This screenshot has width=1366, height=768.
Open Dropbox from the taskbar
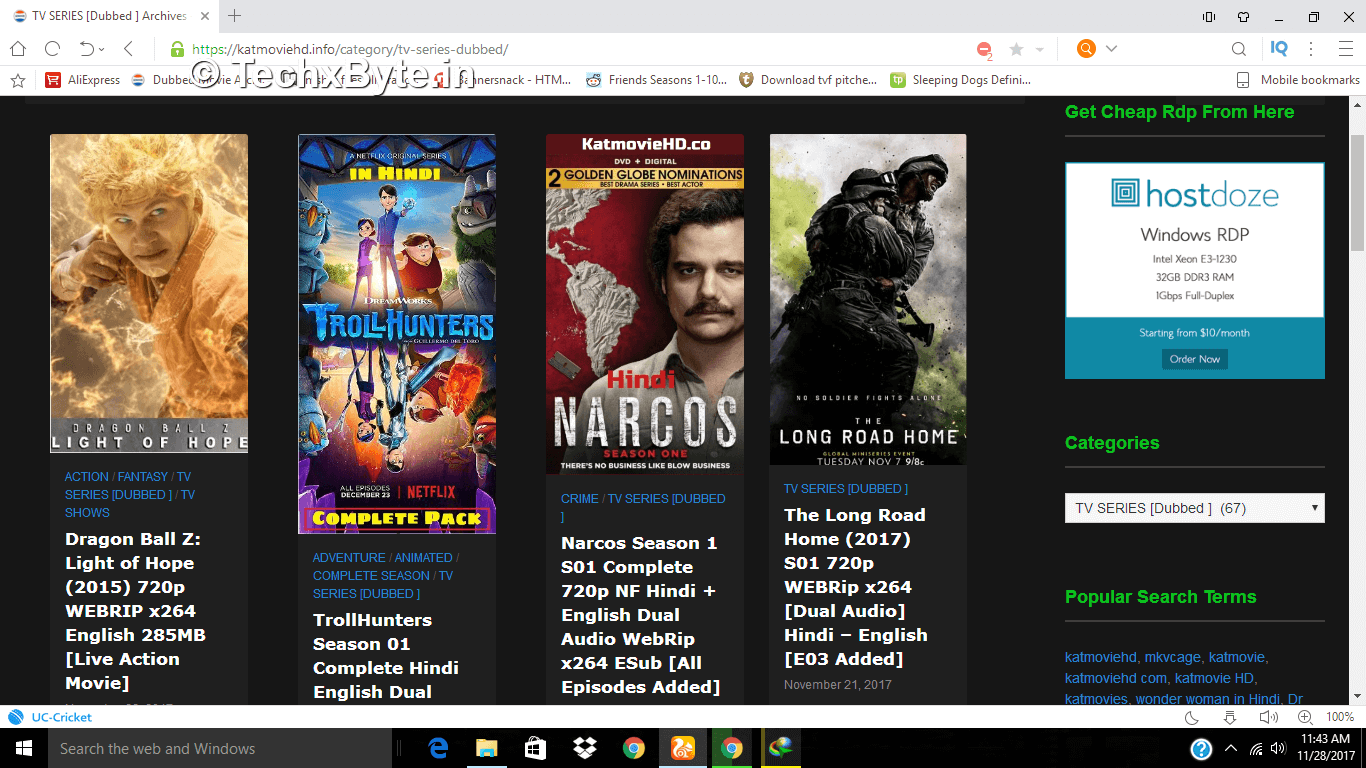pos(585,748)
